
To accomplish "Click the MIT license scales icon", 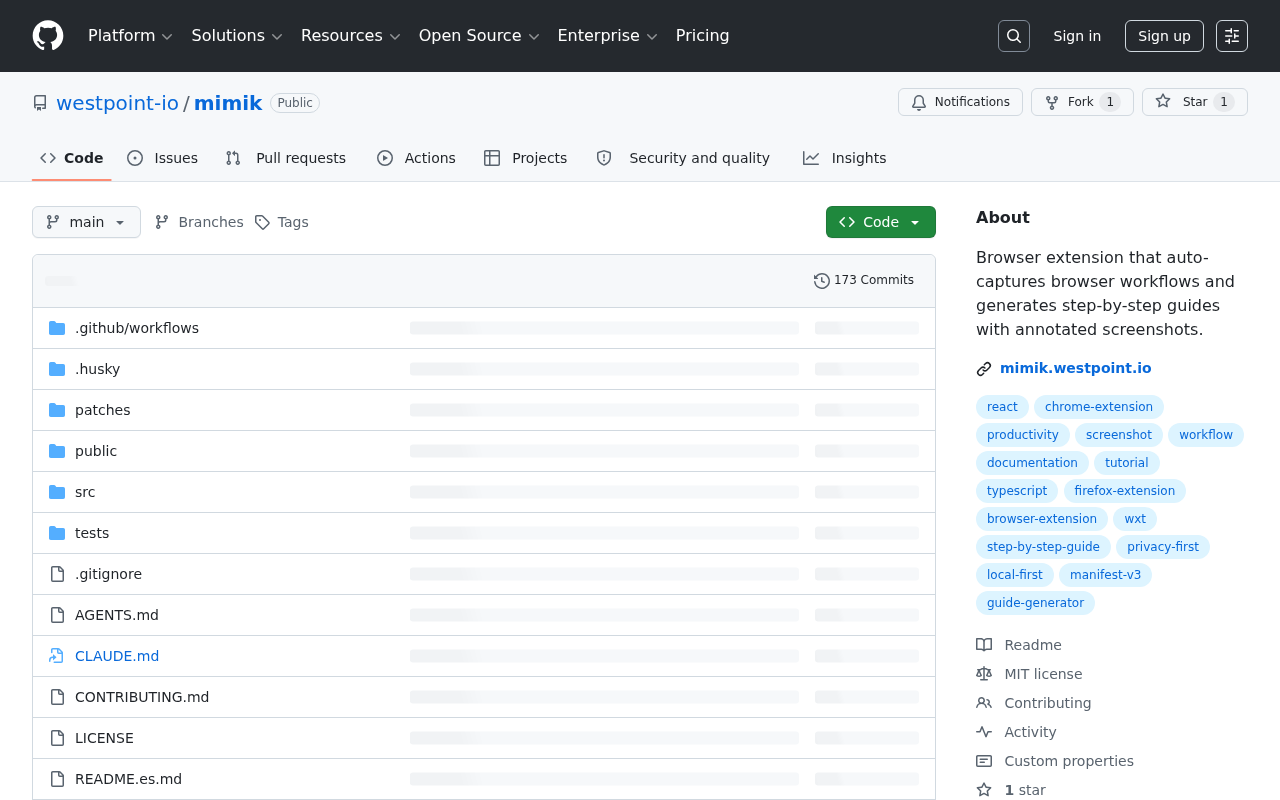I will pos(984,674).
